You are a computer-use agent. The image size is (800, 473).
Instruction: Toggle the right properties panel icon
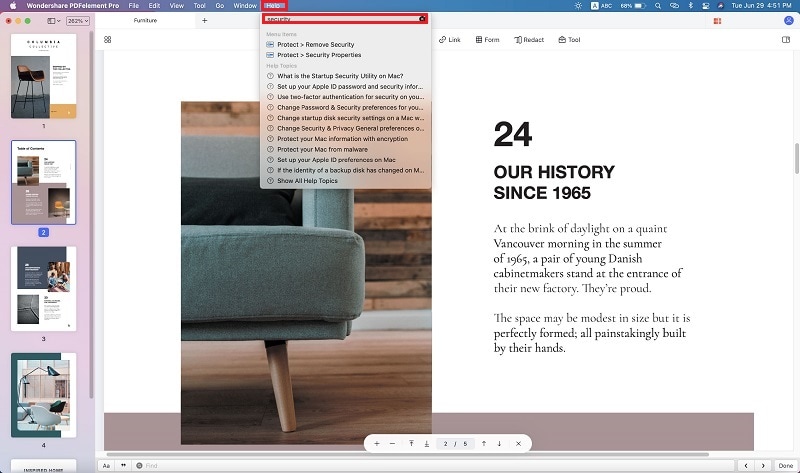(x=786, y=39)
